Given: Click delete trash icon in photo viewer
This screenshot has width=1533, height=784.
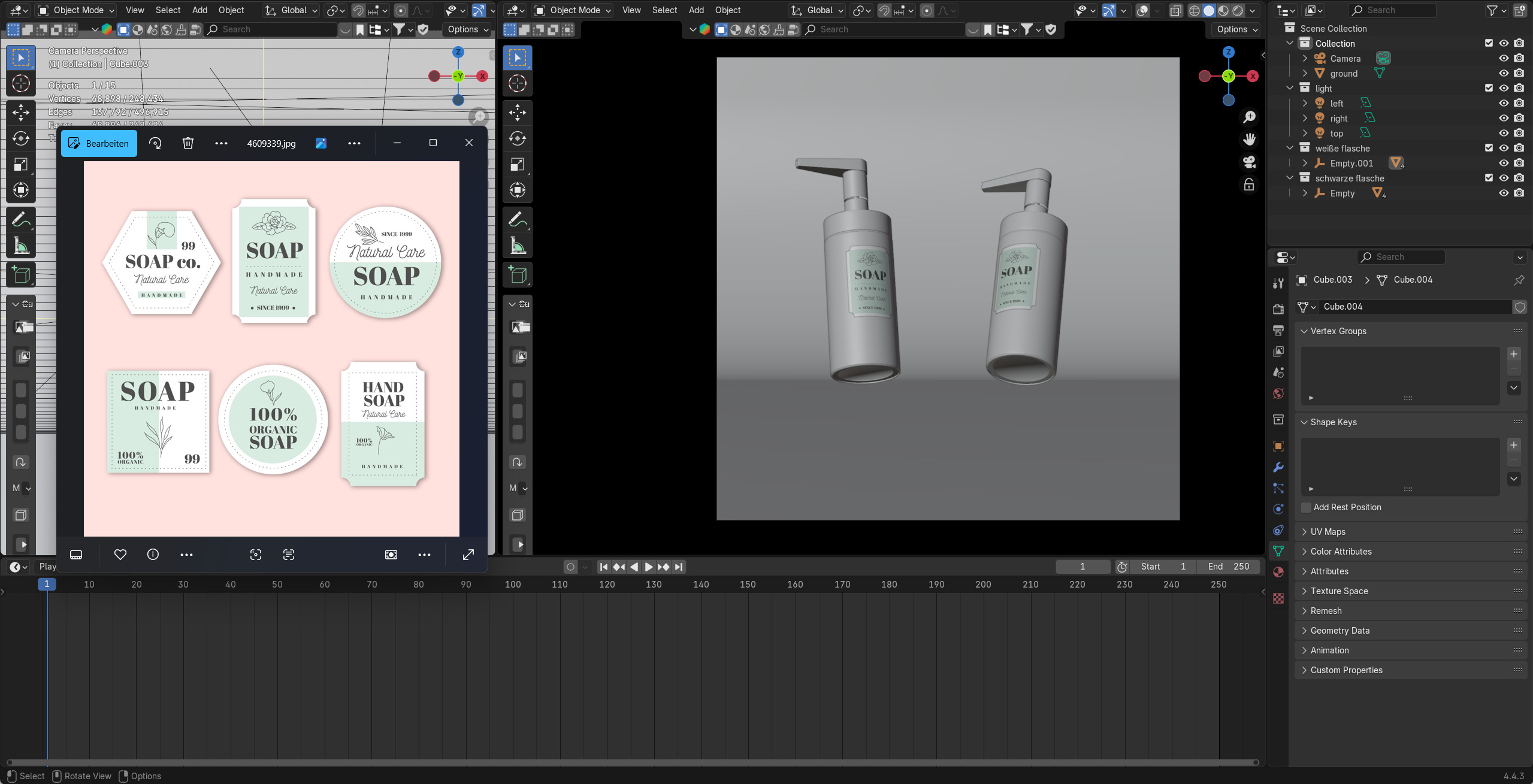Looking at the screenshot, I should (x=188, y=143).
